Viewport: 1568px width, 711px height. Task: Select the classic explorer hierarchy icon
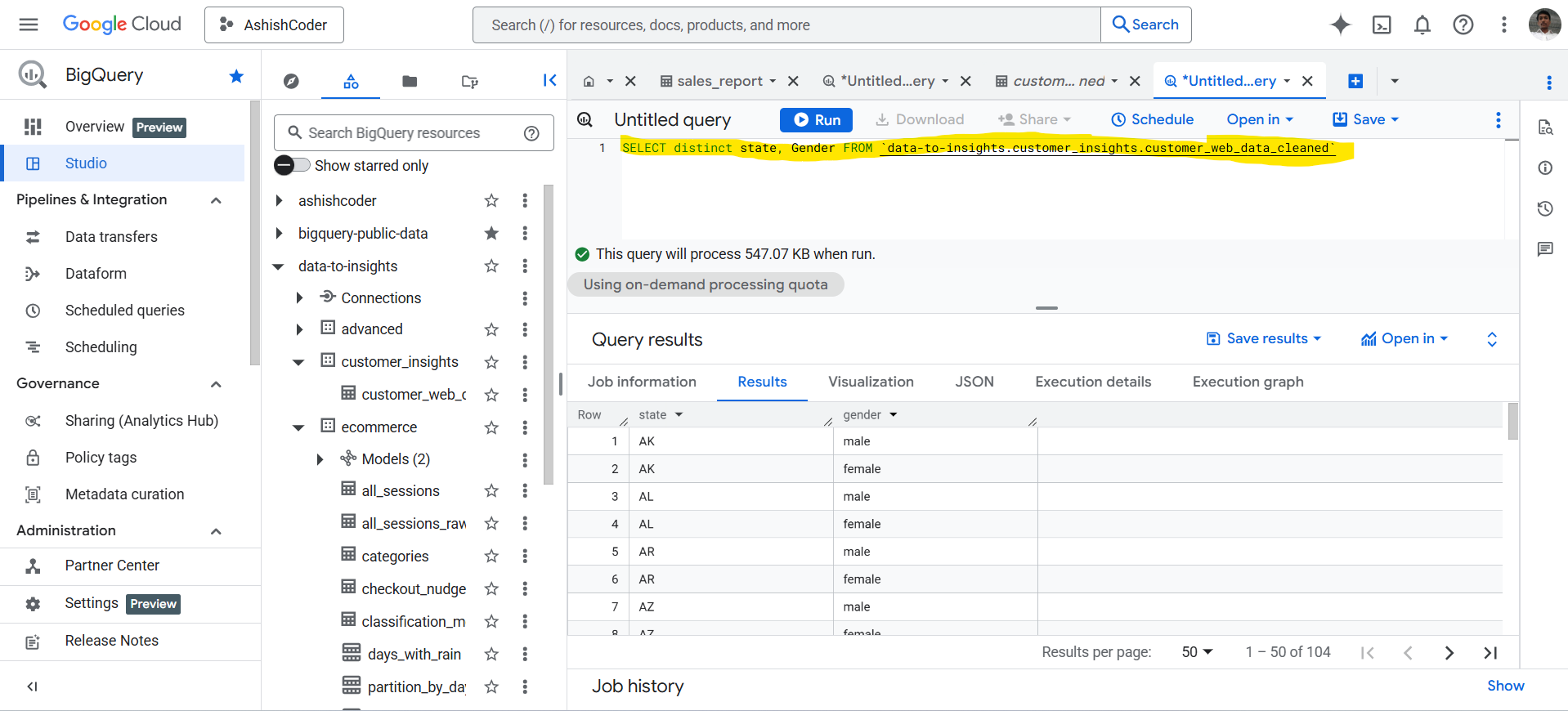[351, 81]
